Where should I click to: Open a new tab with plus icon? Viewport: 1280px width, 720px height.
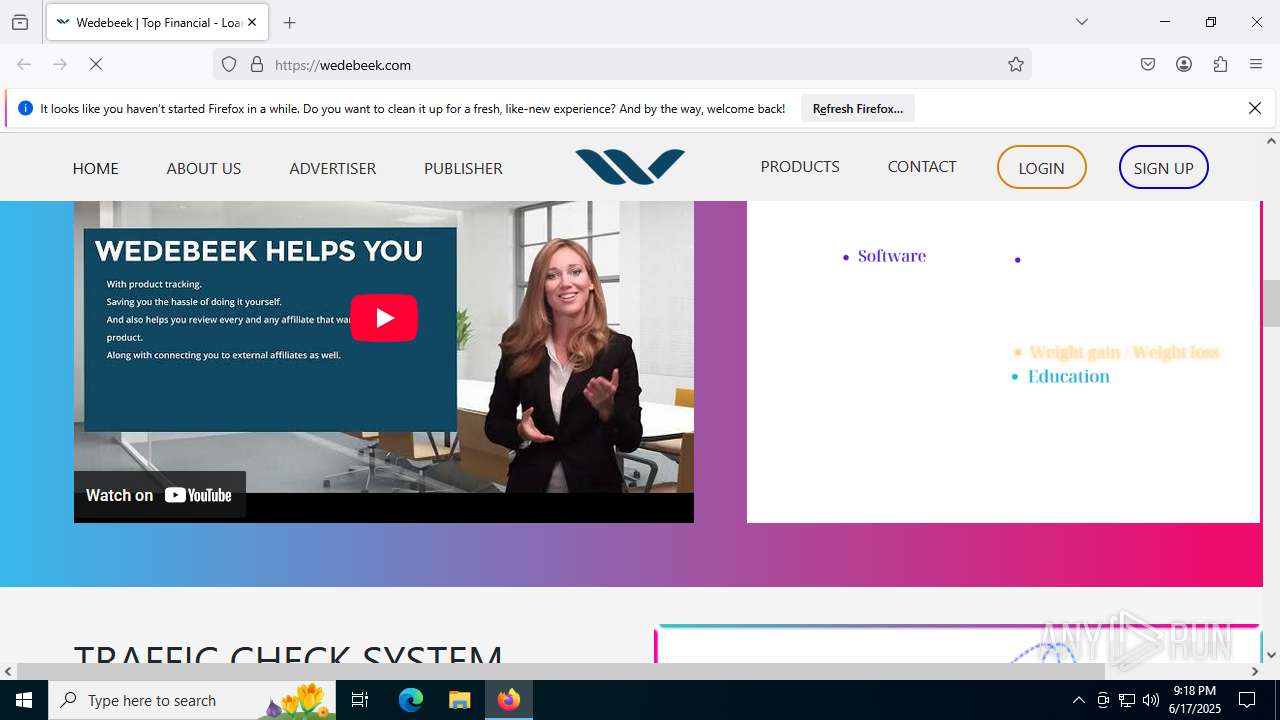[289, 22]
